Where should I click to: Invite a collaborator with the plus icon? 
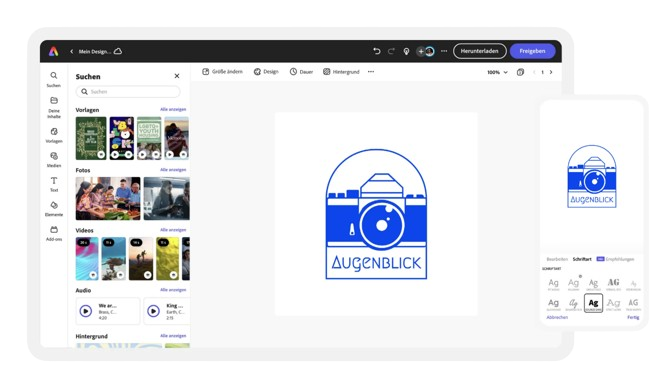(x=421, y=51)
